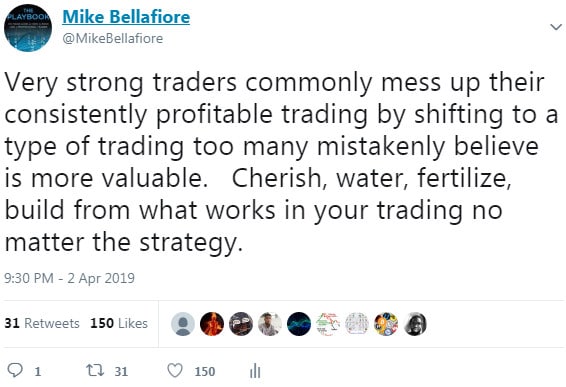
Task: Click the liker avatar of man in white shirt
Action: (270, 324)
